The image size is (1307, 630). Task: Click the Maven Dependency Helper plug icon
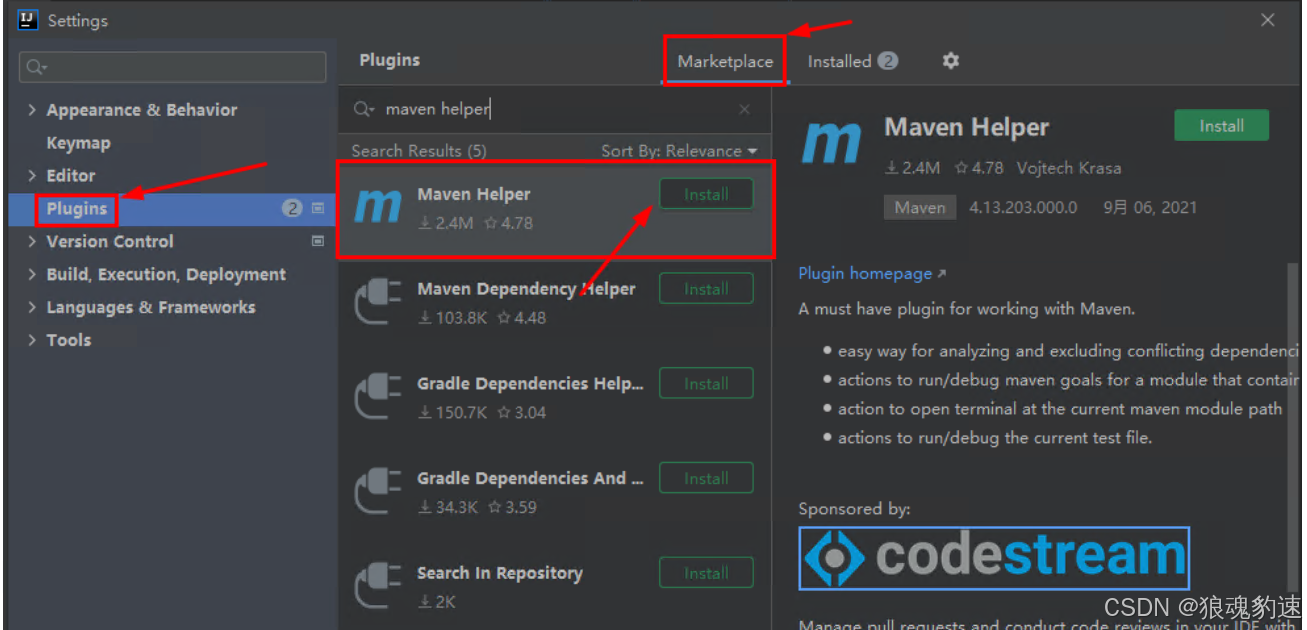(378, 301)
